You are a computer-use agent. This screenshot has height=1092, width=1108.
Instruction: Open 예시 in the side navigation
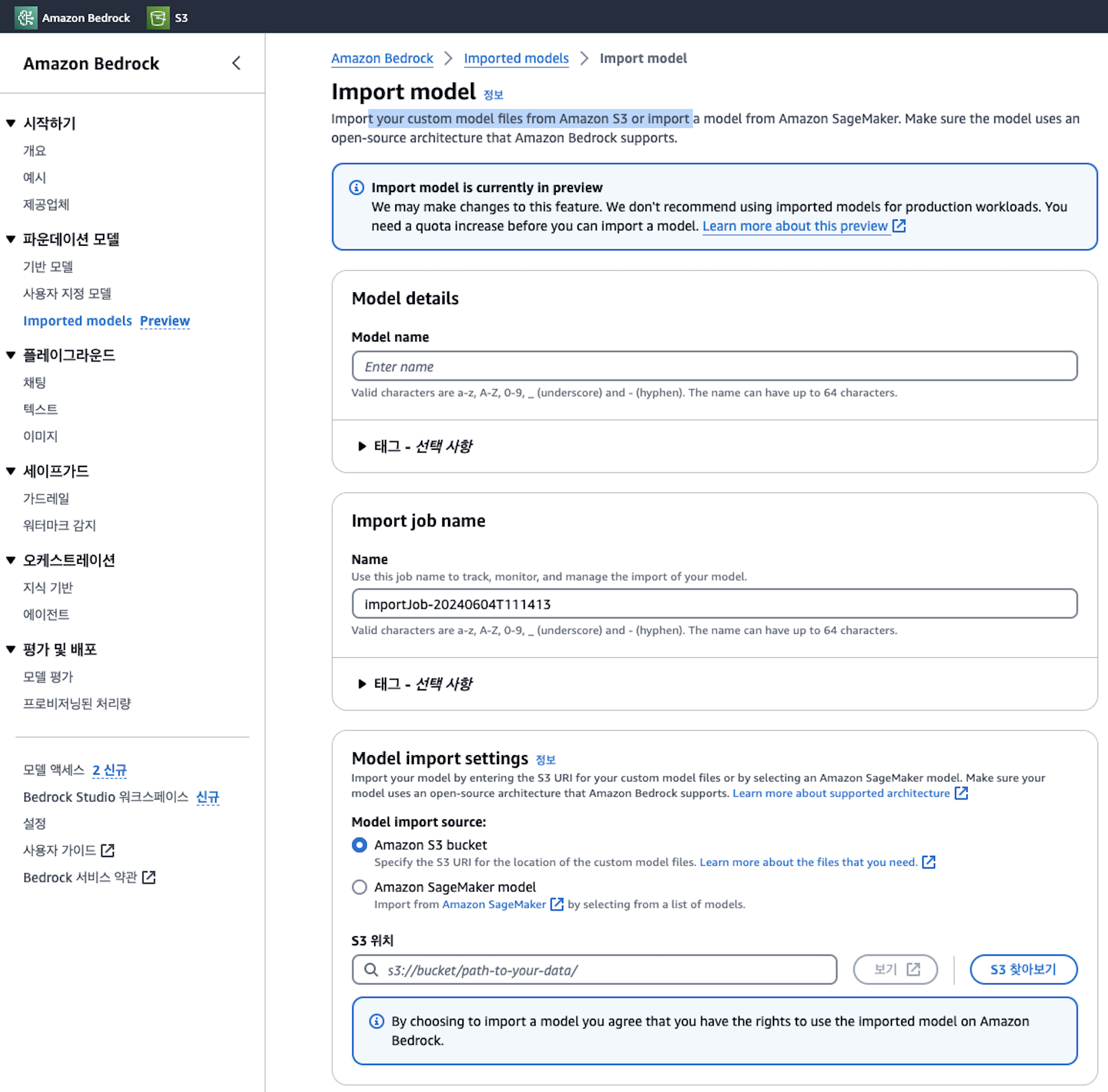coord(34,178)
